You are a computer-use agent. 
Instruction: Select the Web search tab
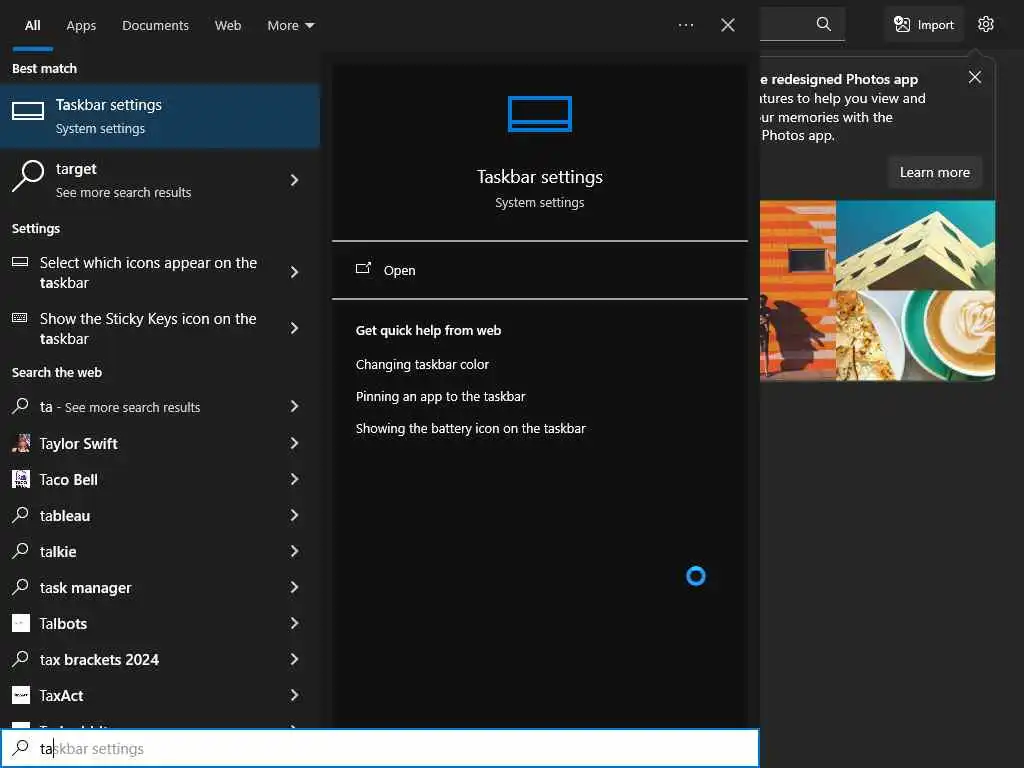click(x=228, y=25)
